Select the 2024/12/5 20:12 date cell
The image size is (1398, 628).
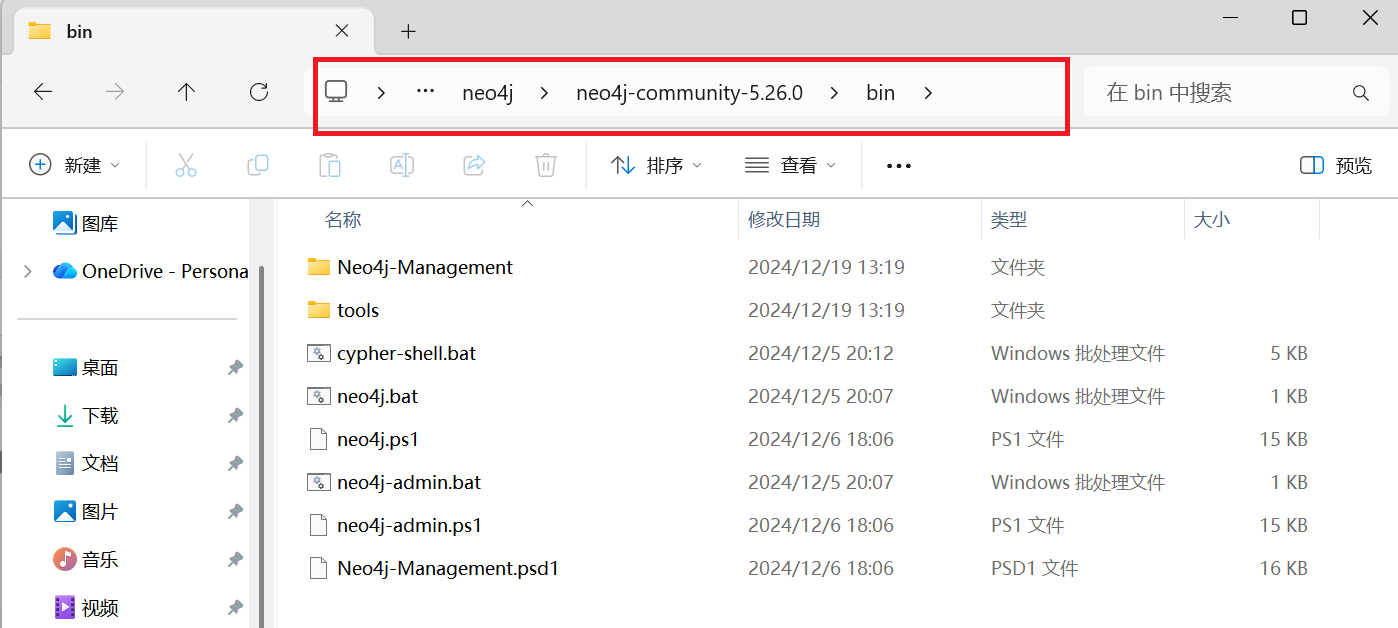click(821, 353)
